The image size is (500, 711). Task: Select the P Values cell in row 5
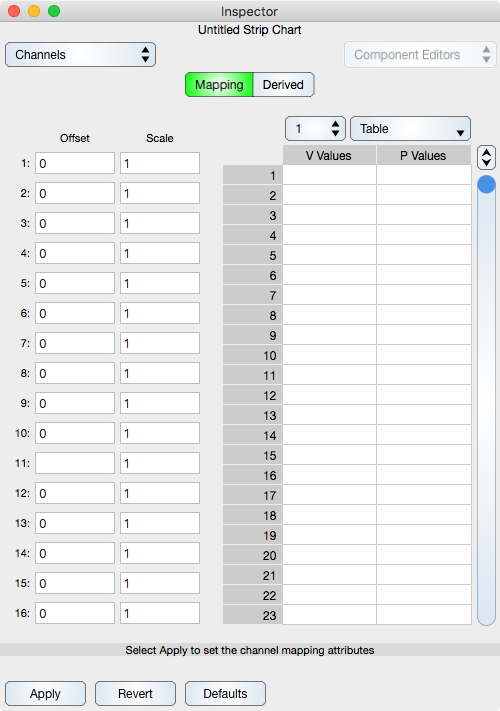tap(423, 255)
